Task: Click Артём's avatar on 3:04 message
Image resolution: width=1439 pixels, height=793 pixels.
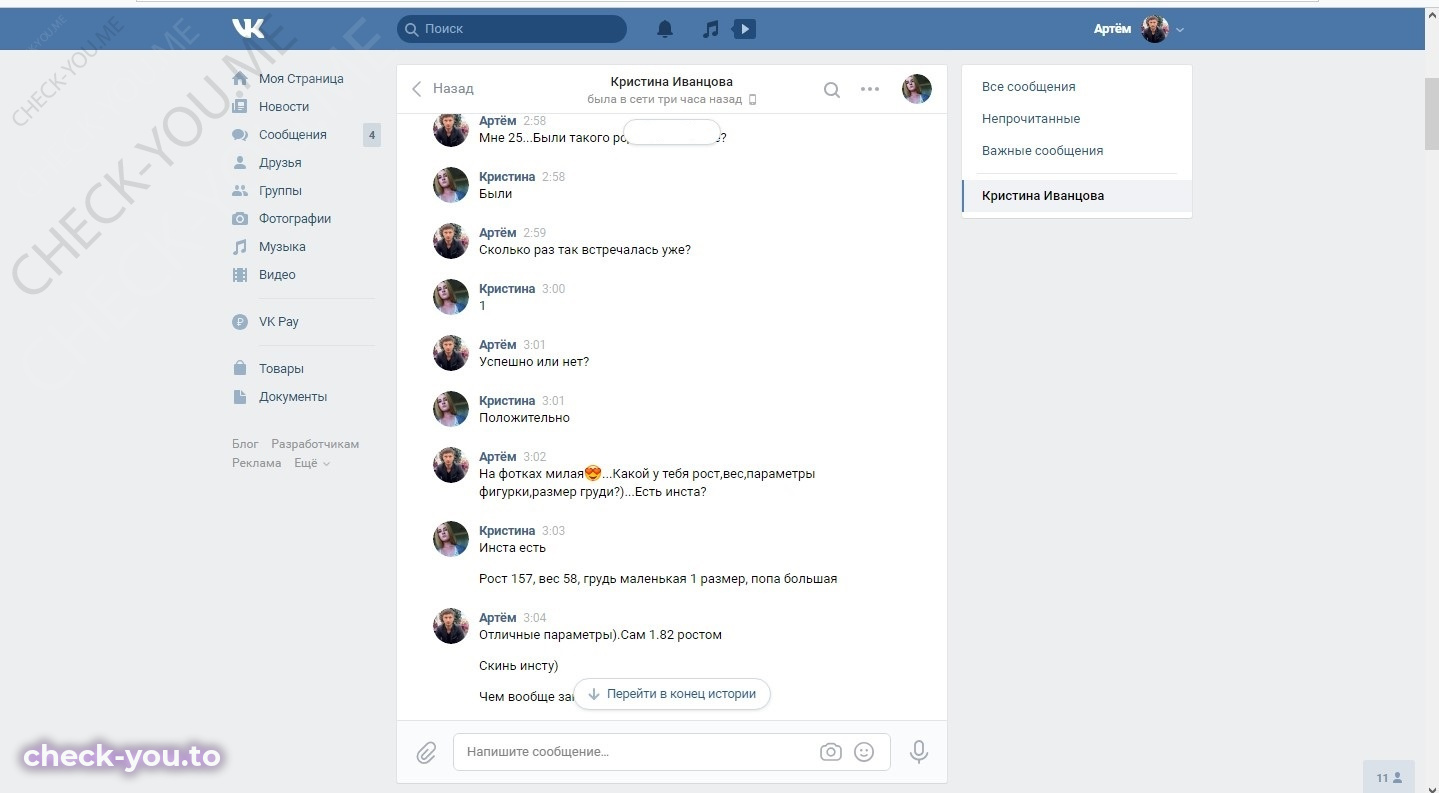Action: pyautogui.click(x=451, y=626)
